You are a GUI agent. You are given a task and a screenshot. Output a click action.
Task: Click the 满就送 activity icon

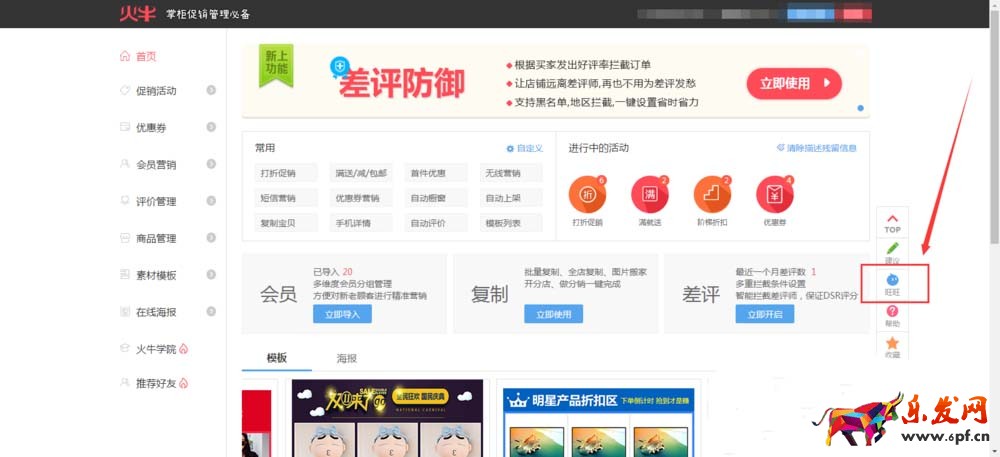[650, 194]
